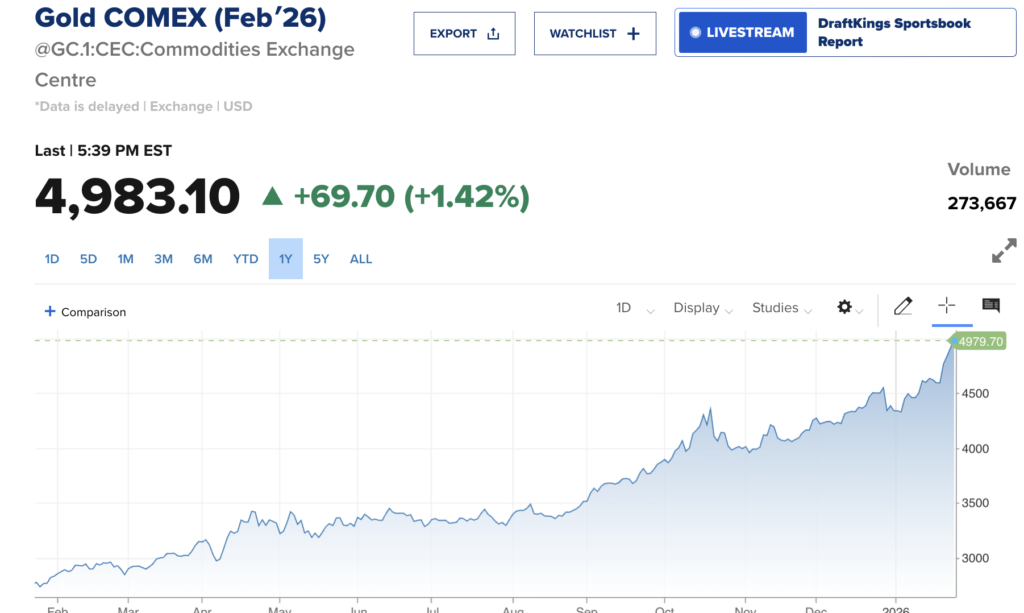Open the chart comments/annotation icon
The image size is (1024, 613).
coord(991,306)
